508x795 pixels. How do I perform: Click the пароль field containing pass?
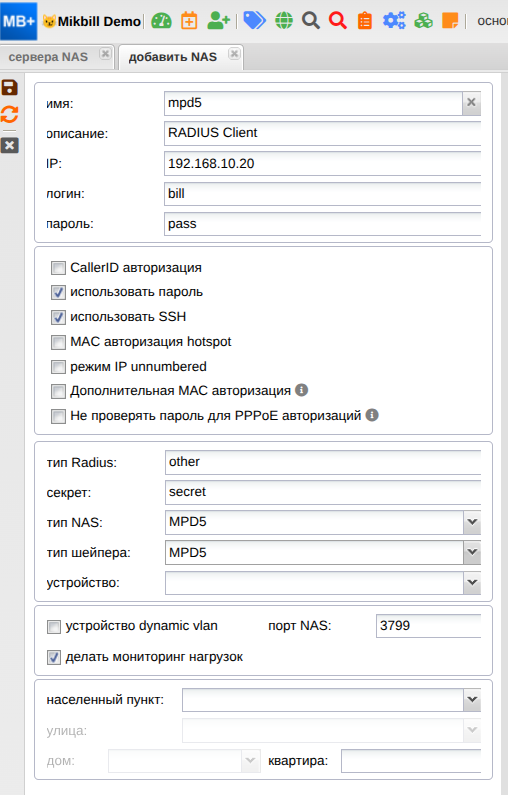click(322, 224)
